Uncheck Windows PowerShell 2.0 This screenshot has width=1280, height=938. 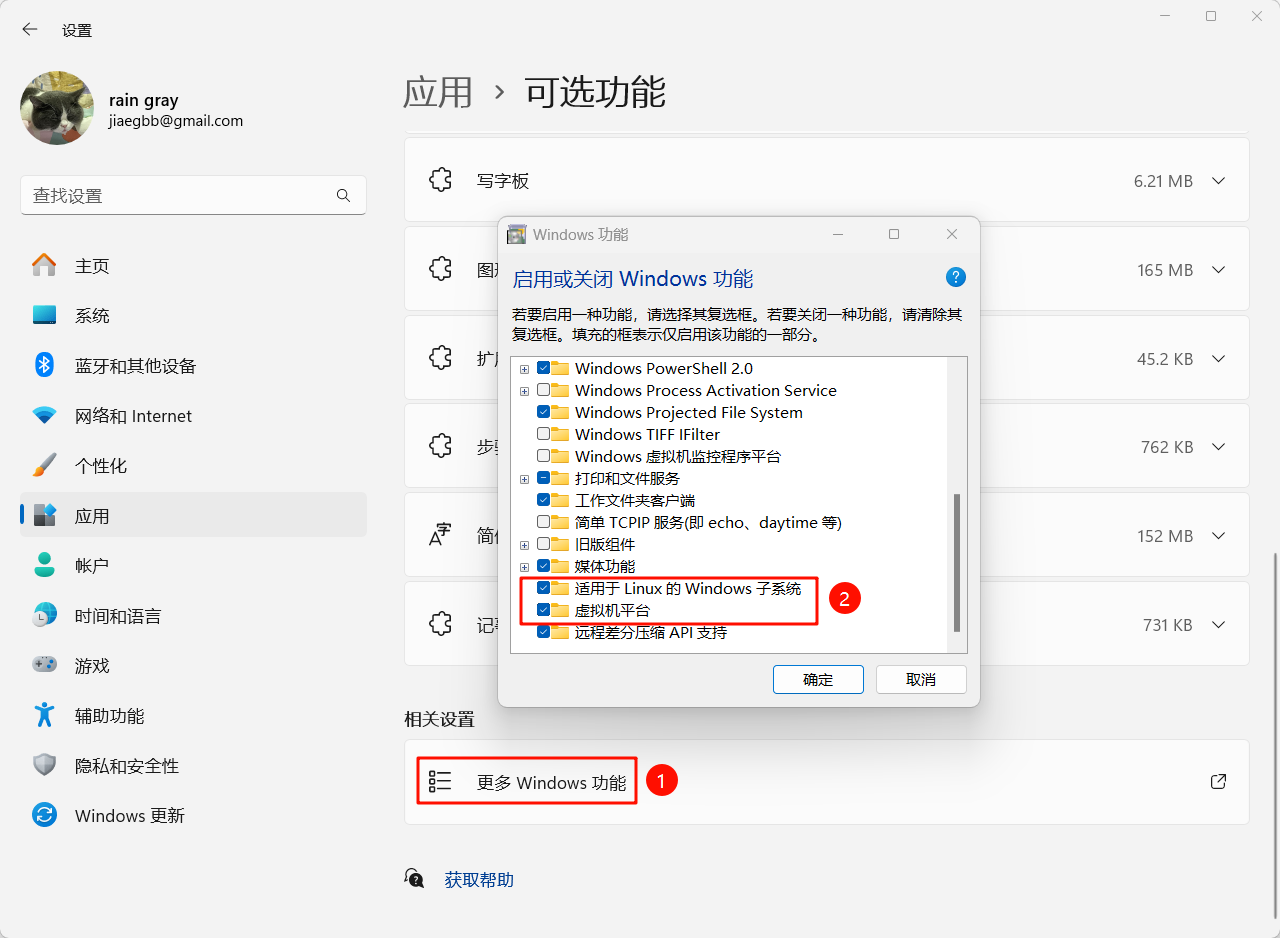(x=544, y=368)
